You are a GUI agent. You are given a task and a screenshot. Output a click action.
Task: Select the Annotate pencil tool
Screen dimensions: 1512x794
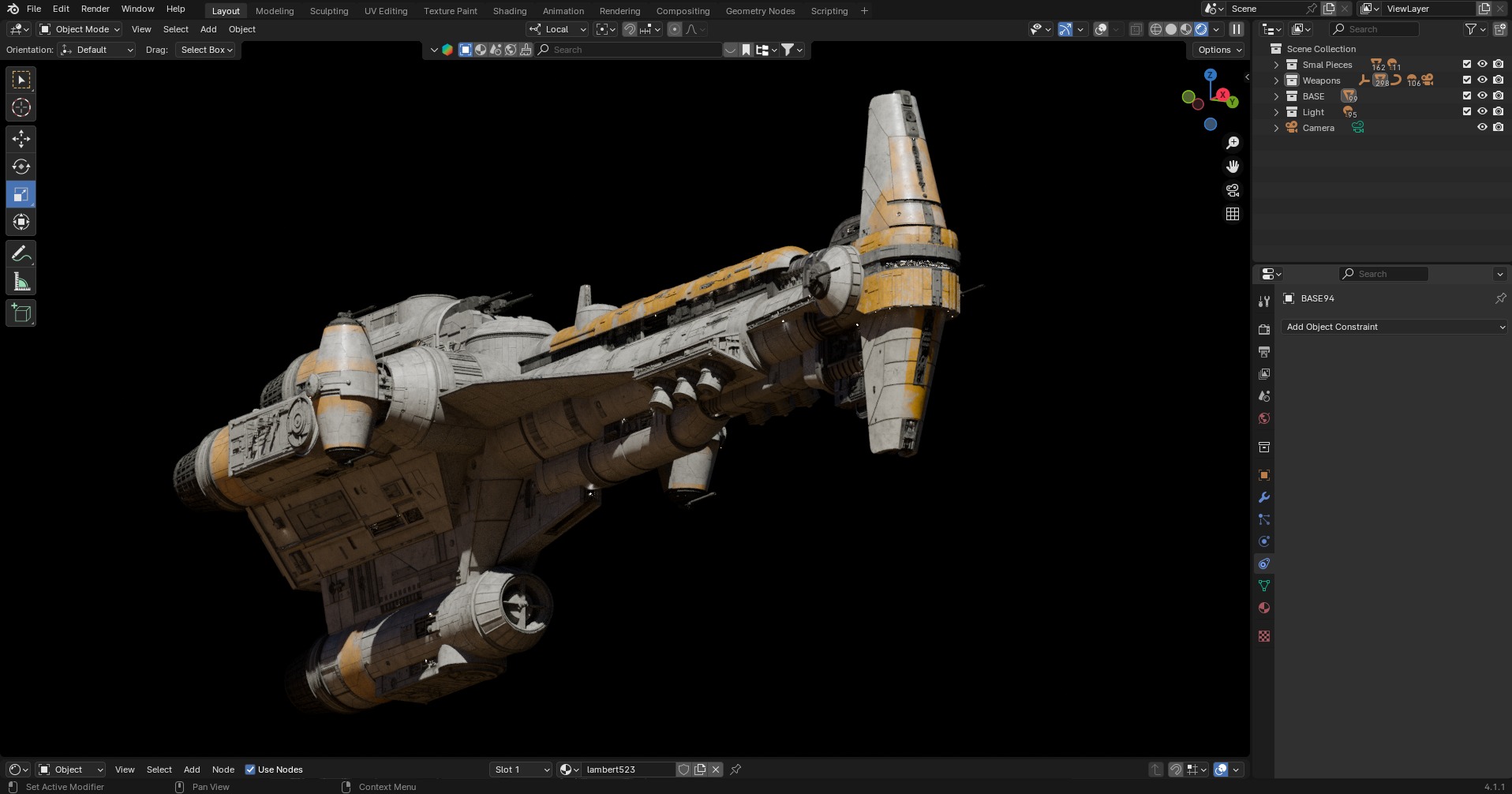[21, 254]
